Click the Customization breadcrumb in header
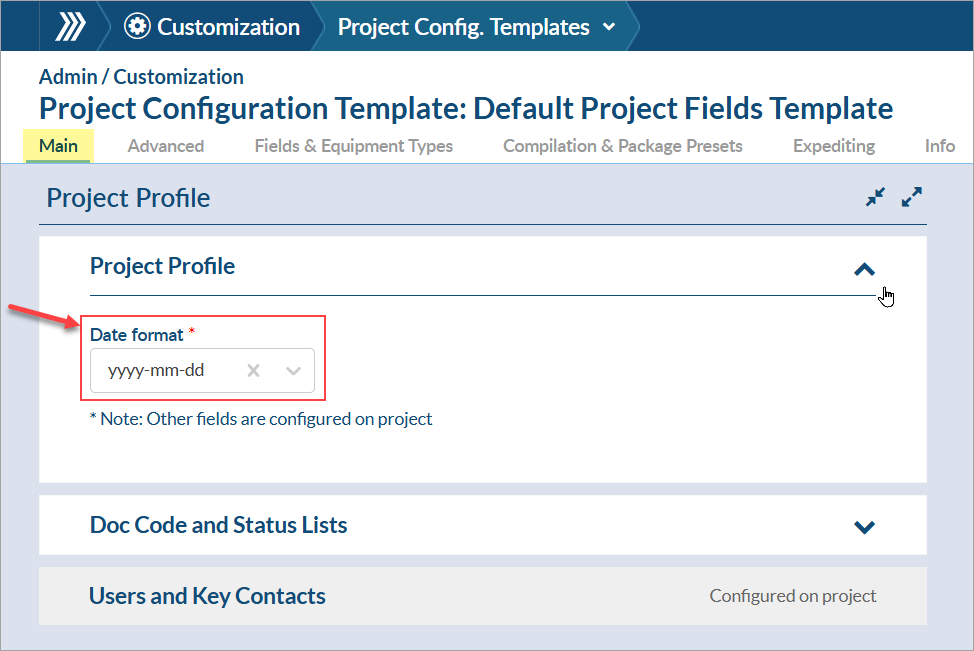The width and height of the screenshot is (974, 651). pos(228,27)
